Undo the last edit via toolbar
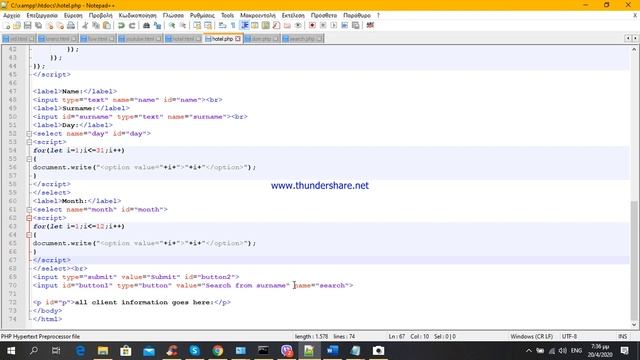The height and width of the screenshot is (360, 640). (121, 25)
